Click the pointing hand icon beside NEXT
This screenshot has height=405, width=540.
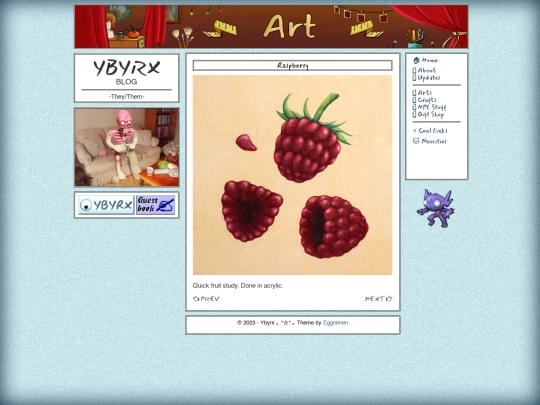pyautogui.click(x=389, y=299)
